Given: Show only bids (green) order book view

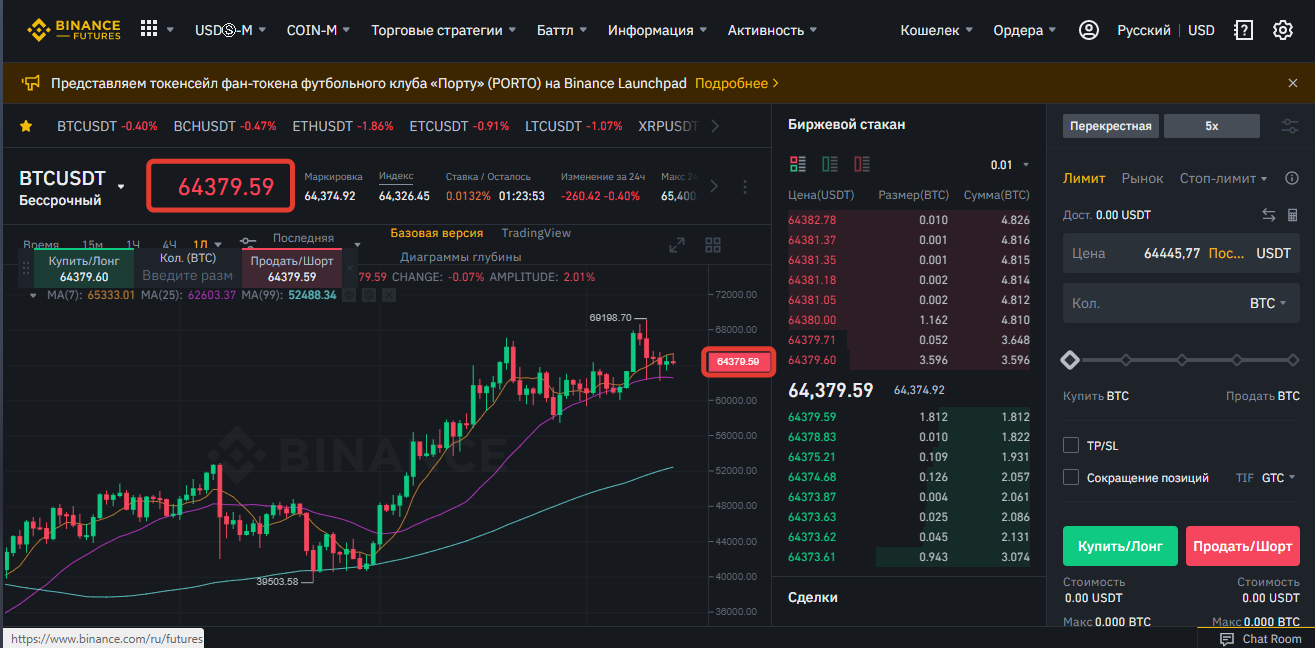Looking at the screenshot, I should click(829, 164).
